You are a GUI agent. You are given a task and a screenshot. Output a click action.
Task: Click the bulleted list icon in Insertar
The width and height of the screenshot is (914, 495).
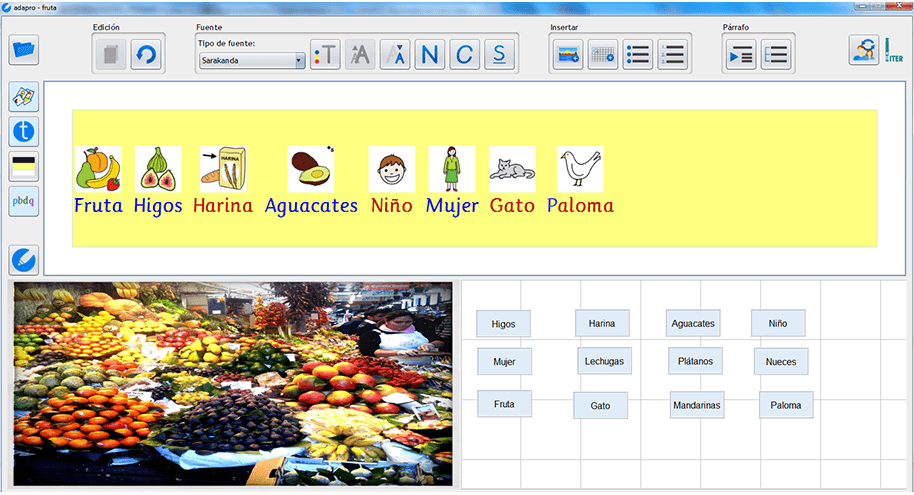click(638, 56)
